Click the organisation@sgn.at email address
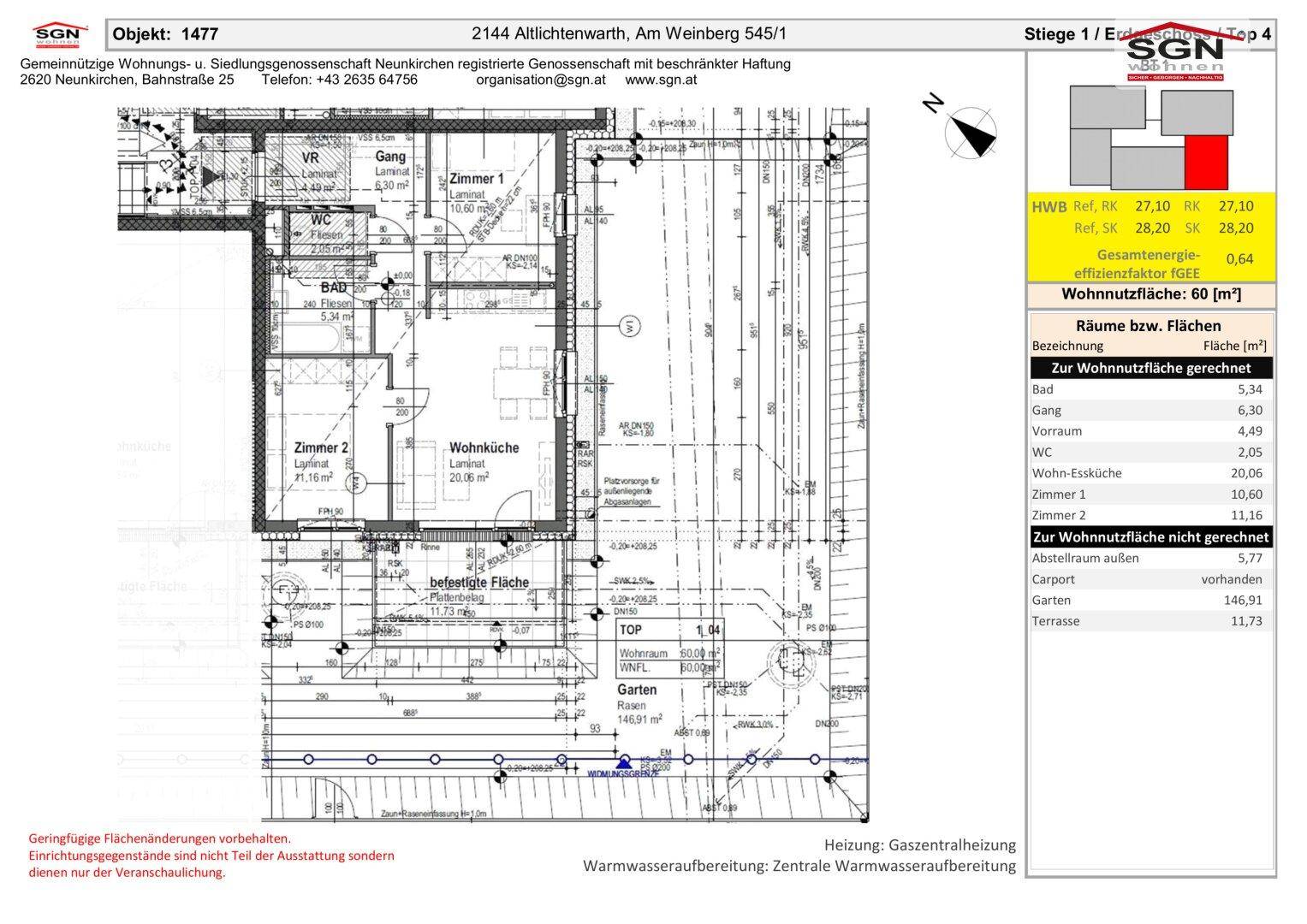The width and height of the screenshot is (1307, 924). pos(541,80)
